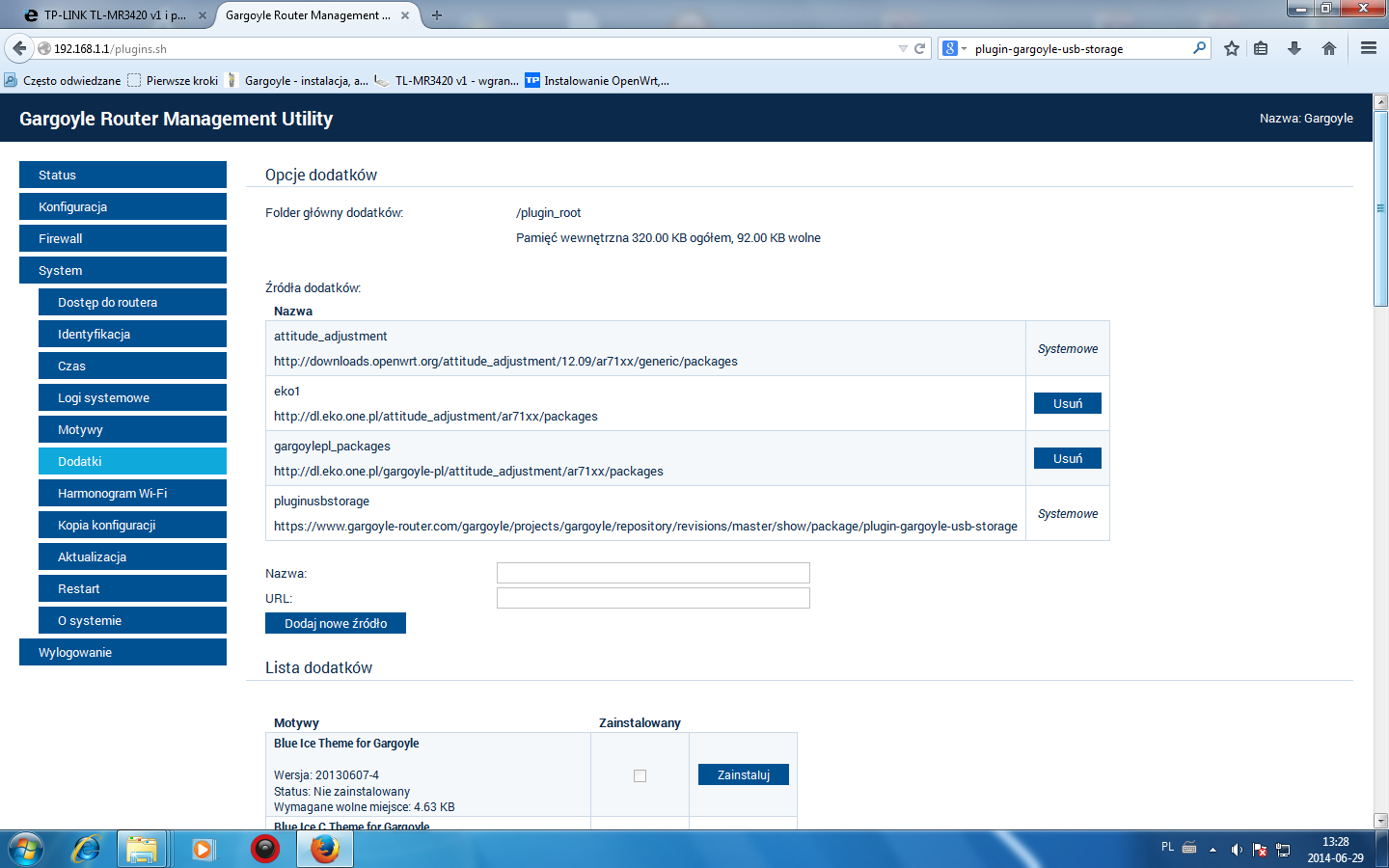Open the Restart page
Screen dimensions: 1389x868
click(132, 588)
